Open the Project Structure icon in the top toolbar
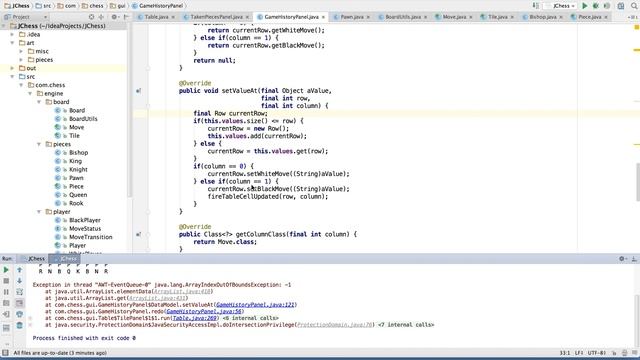This screenshot has width=640, height=360. pos(621,6)
